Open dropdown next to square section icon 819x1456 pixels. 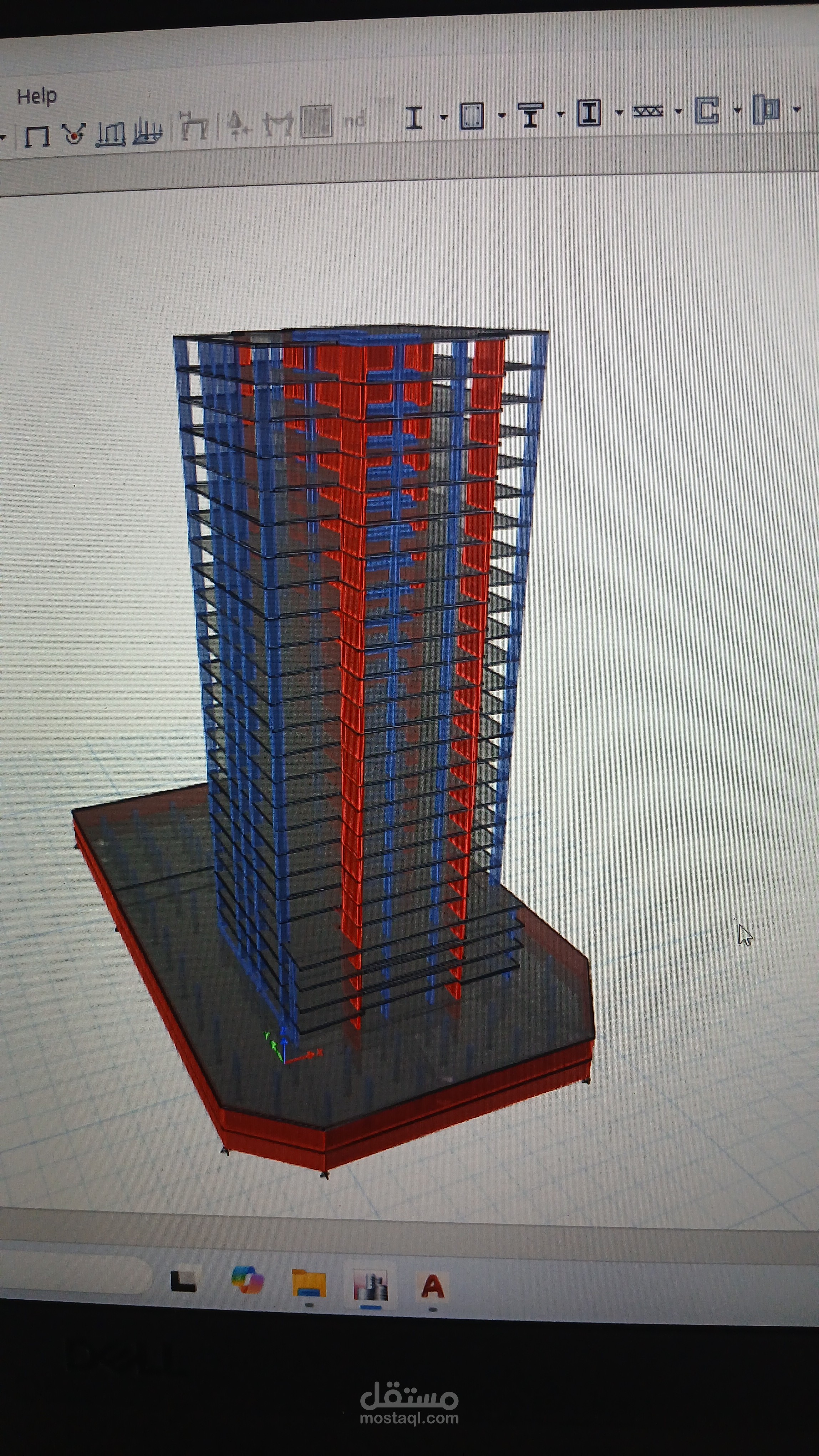(502, 115)
